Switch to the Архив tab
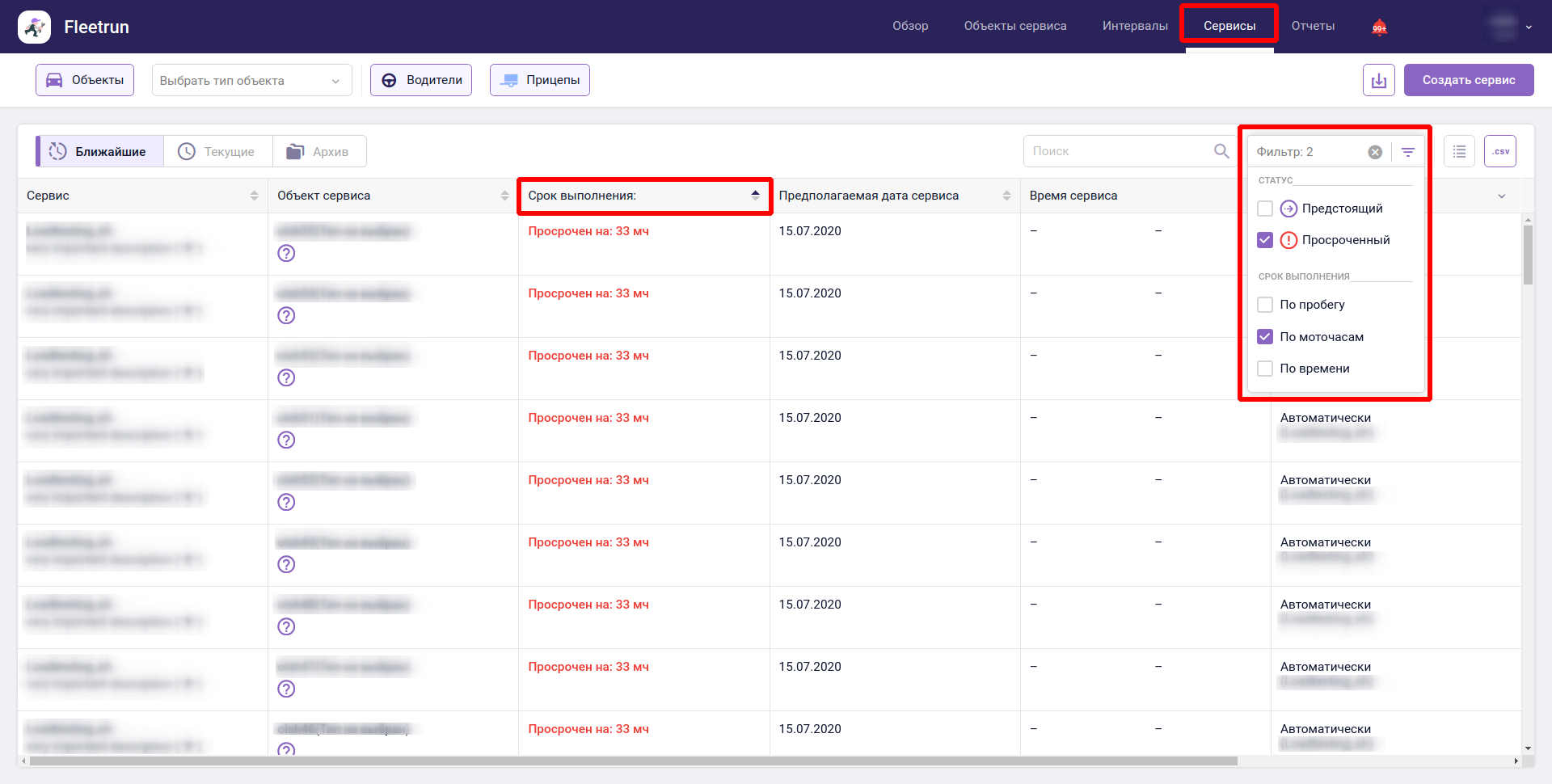The height and width of the screenshot is (784, 1552). click(x=319, y=151)
